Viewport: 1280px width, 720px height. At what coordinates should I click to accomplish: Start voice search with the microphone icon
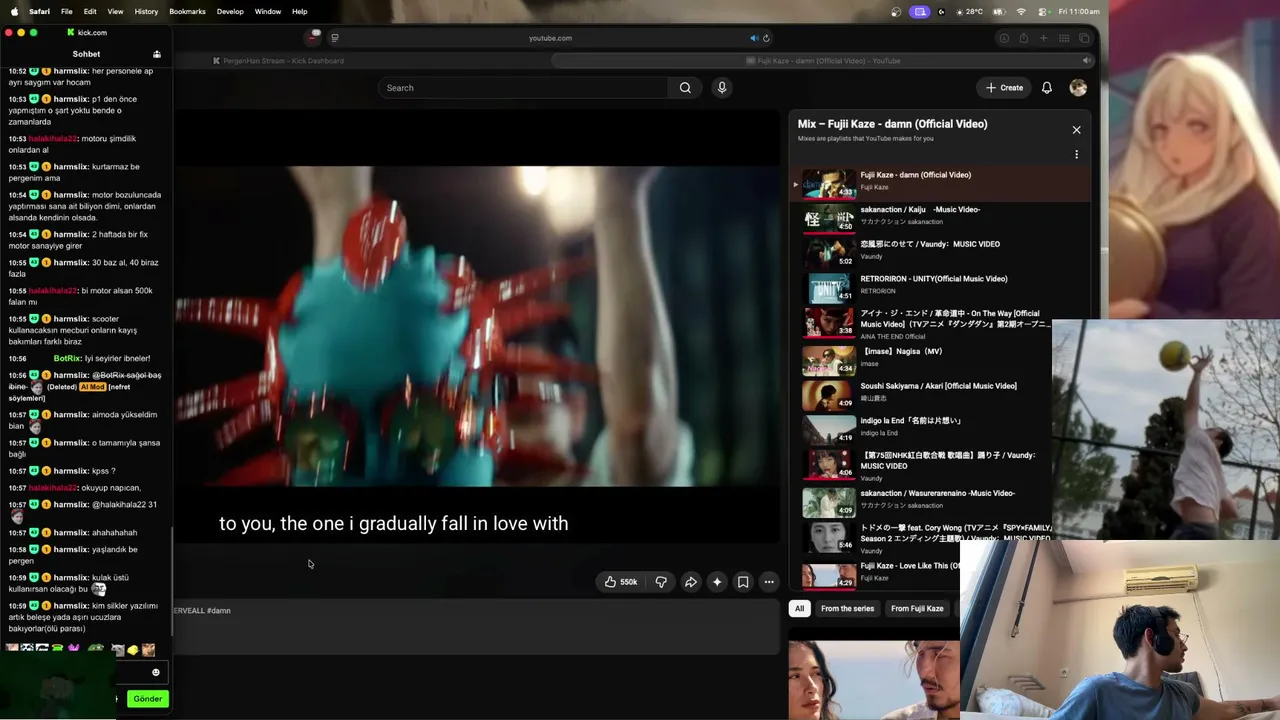(x=721, y=88)
